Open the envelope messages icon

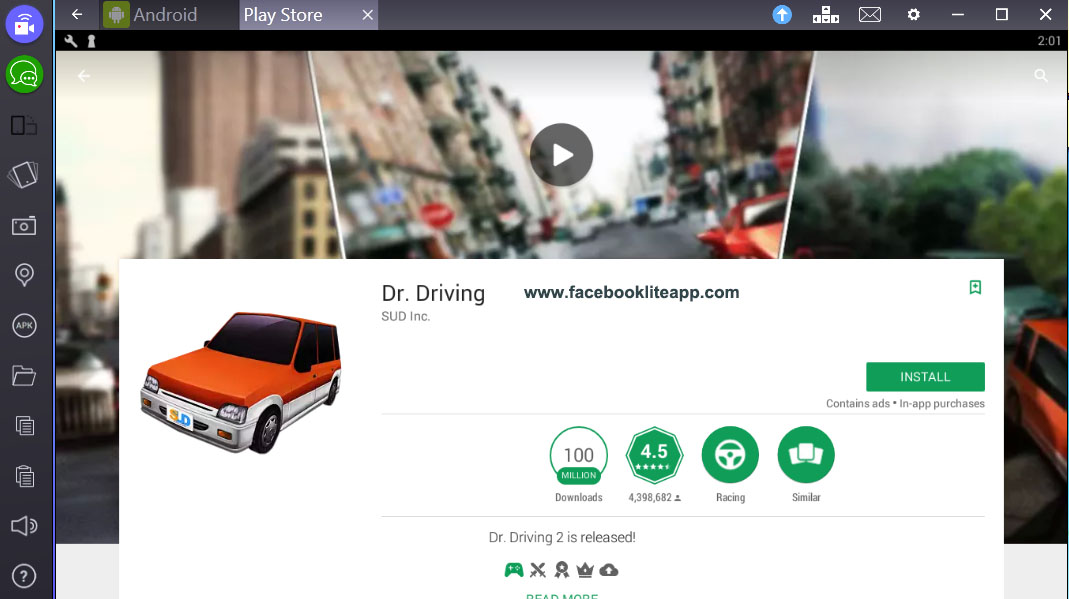pyautogui.click(x=870, y=14)
